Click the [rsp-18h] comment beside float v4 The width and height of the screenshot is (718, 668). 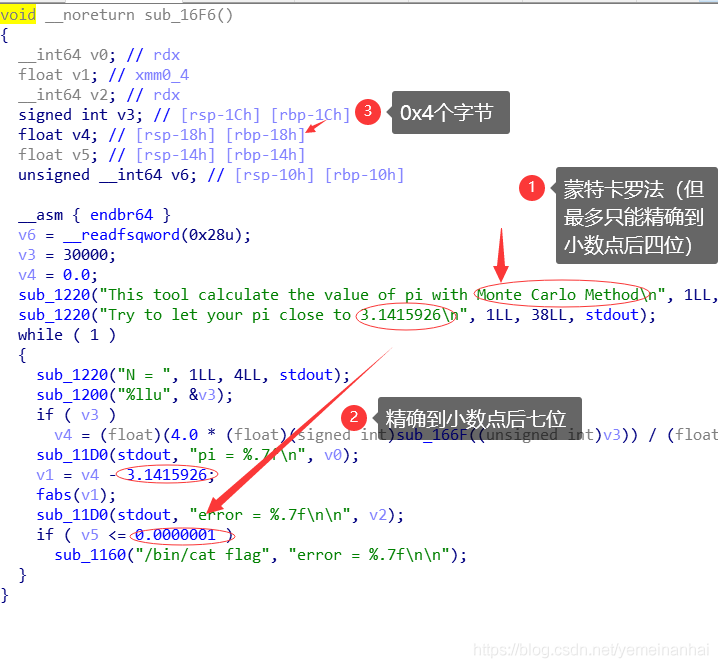click(175, 135)
